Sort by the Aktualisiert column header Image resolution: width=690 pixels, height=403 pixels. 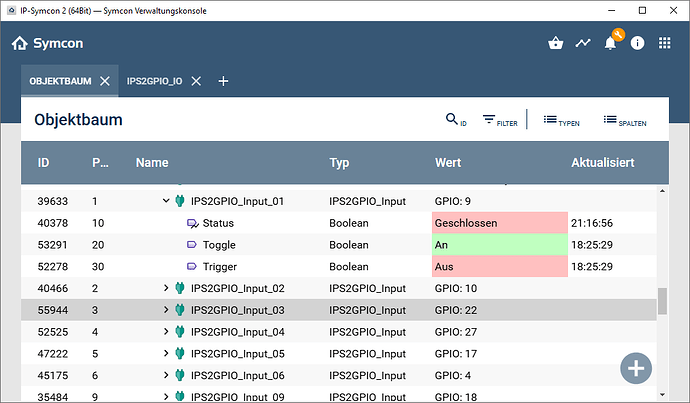pos(602,163)
